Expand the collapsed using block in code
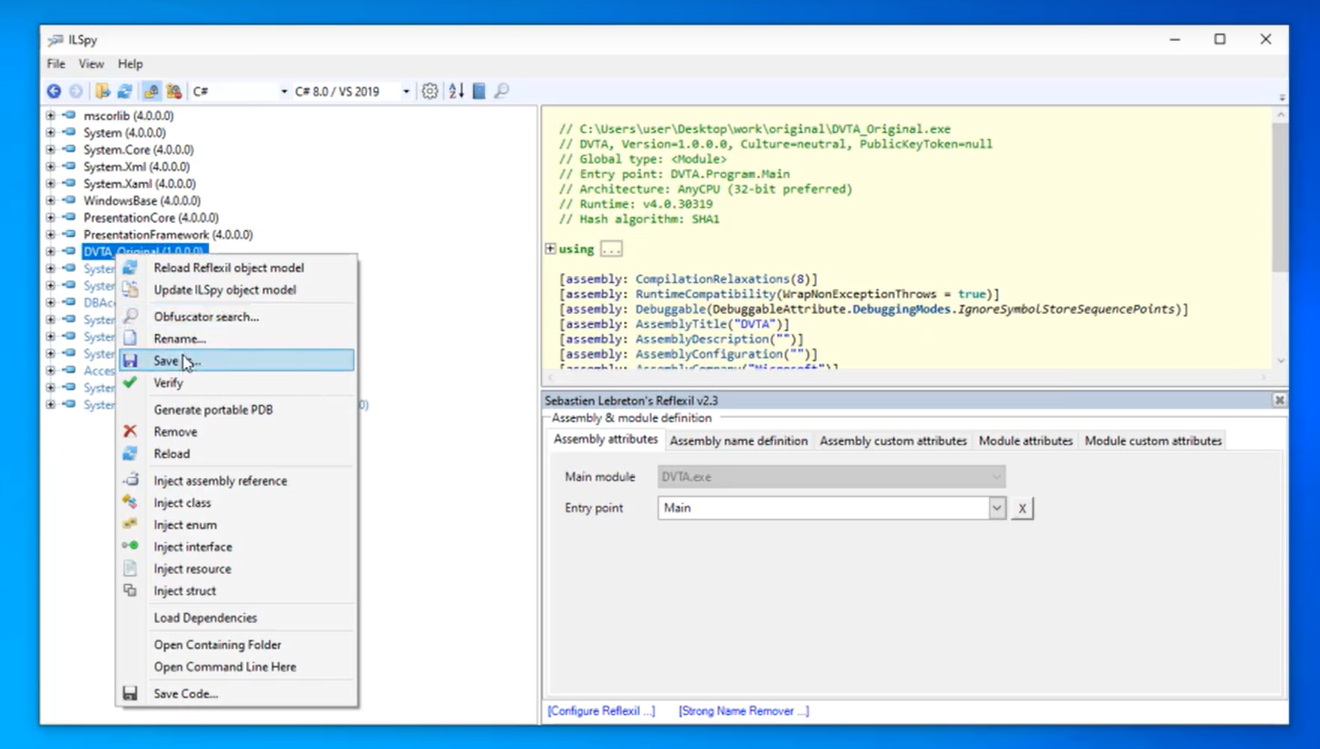Screen dimensions: 1320x749 pyautogui.click(x=550, y=249)
